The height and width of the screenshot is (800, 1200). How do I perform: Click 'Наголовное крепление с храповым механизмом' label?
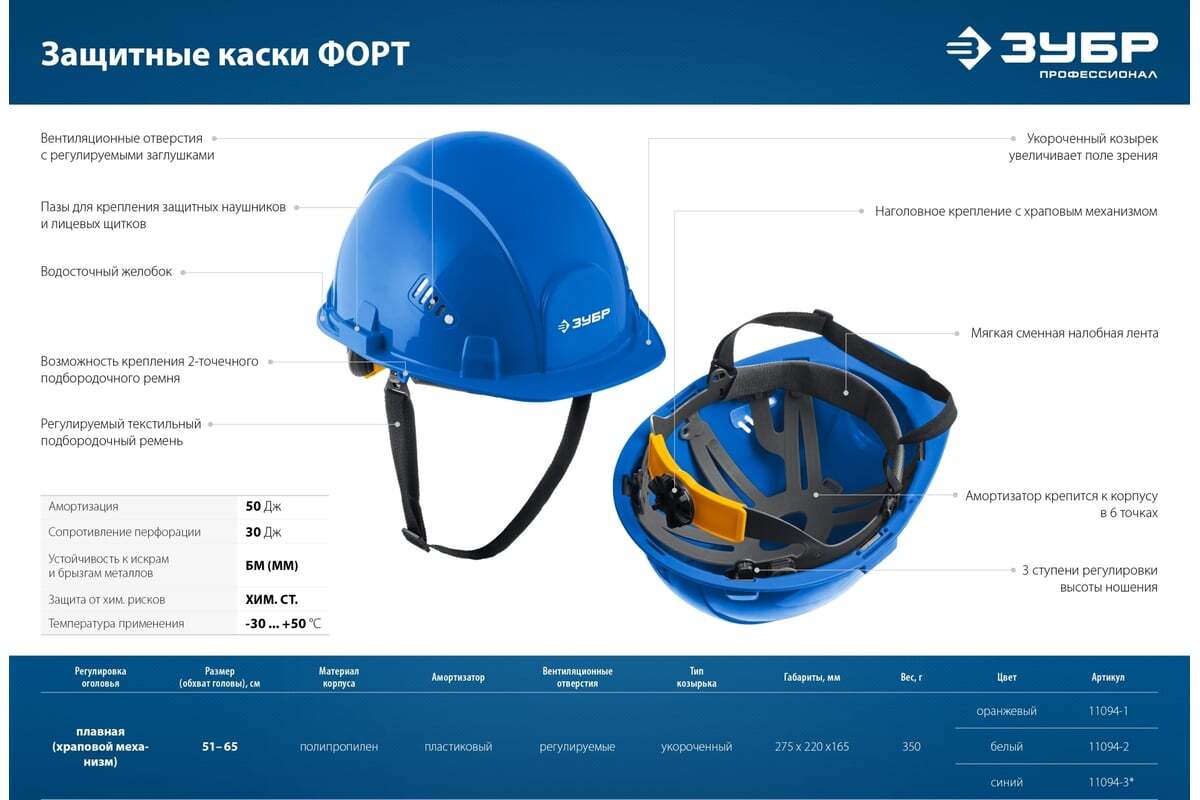[1016, 211]
